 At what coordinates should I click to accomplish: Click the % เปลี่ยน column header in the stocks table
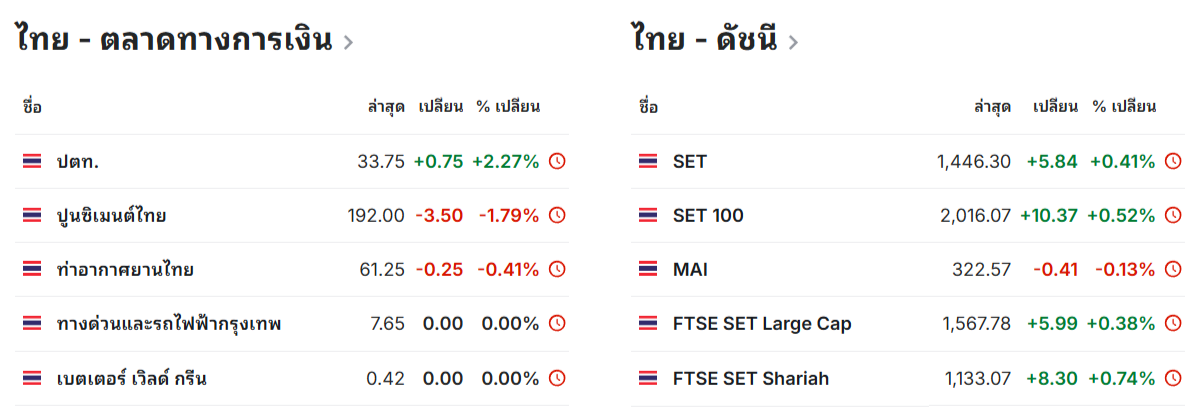tap(509, 107)
